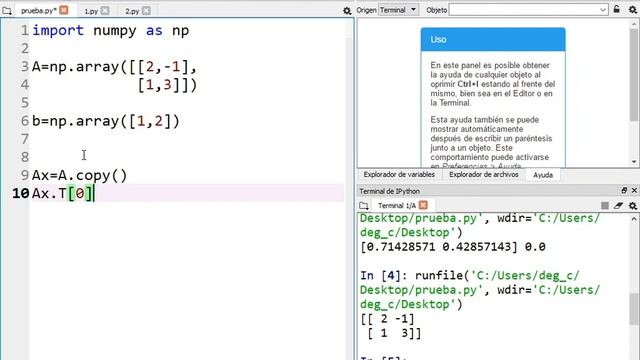The image size is (640, 360).
Task: Close the 1.py editor tab
Action: pyautogui.click(x=105, y=11)
